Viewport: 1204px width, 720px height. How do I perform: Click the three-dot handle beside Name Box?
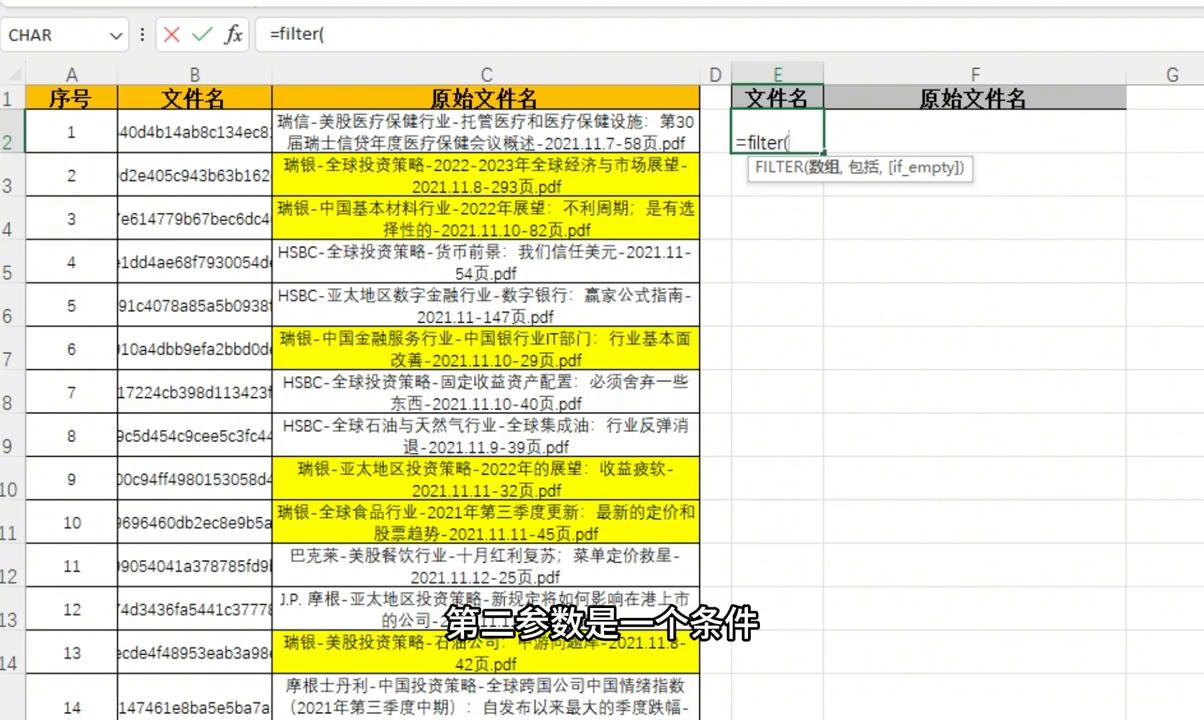pos(142,35)
